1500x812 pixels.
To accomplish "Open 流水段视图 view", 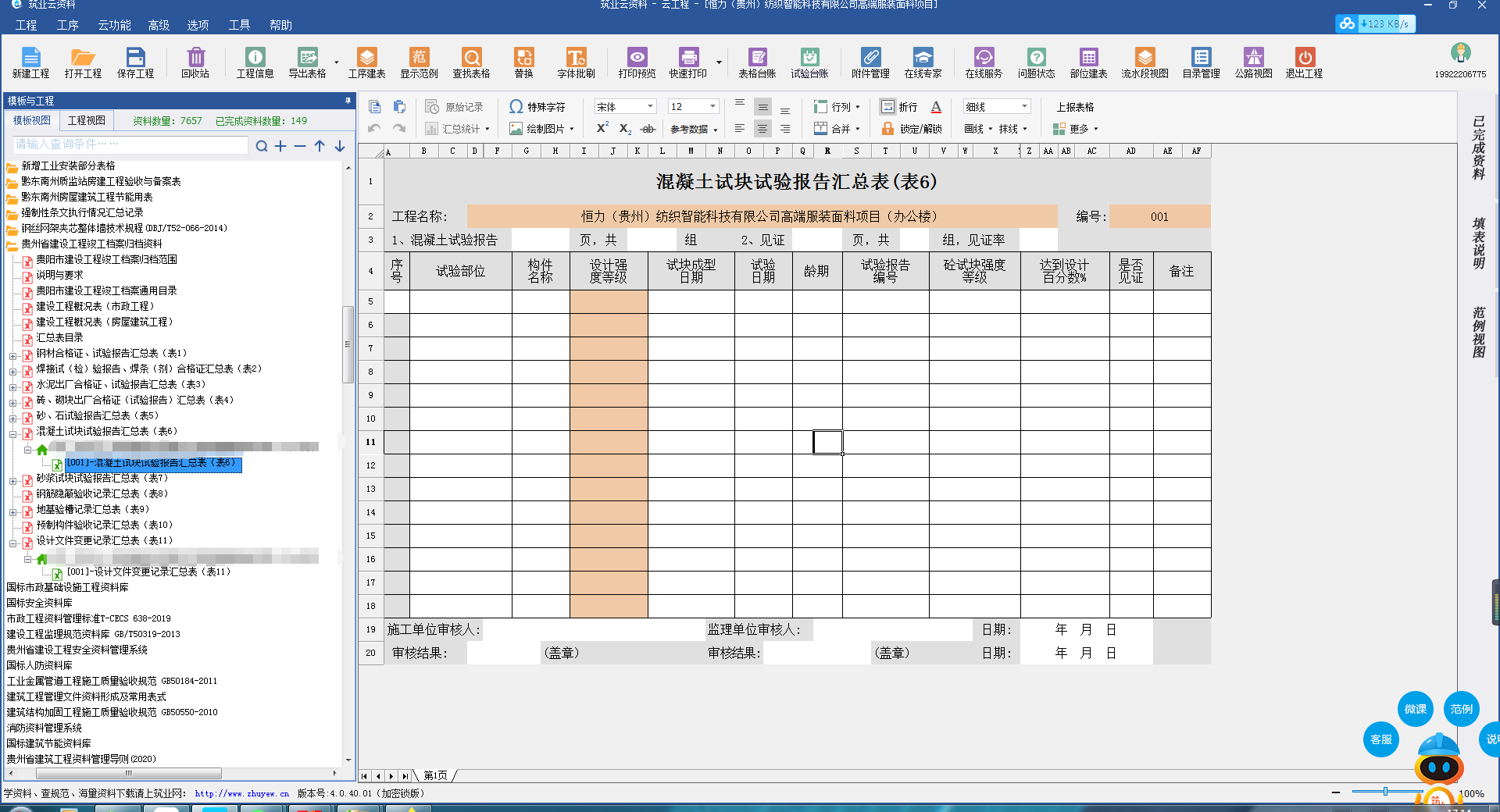I will tap(1145, 62).
